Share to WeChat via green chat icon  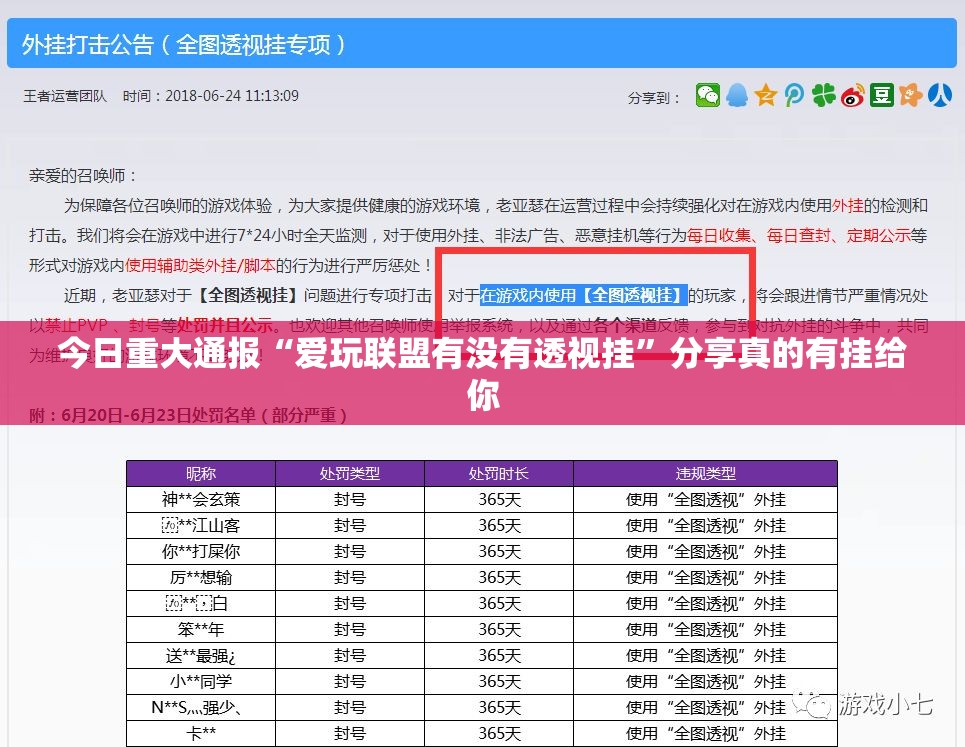click(x=708, y=95)
